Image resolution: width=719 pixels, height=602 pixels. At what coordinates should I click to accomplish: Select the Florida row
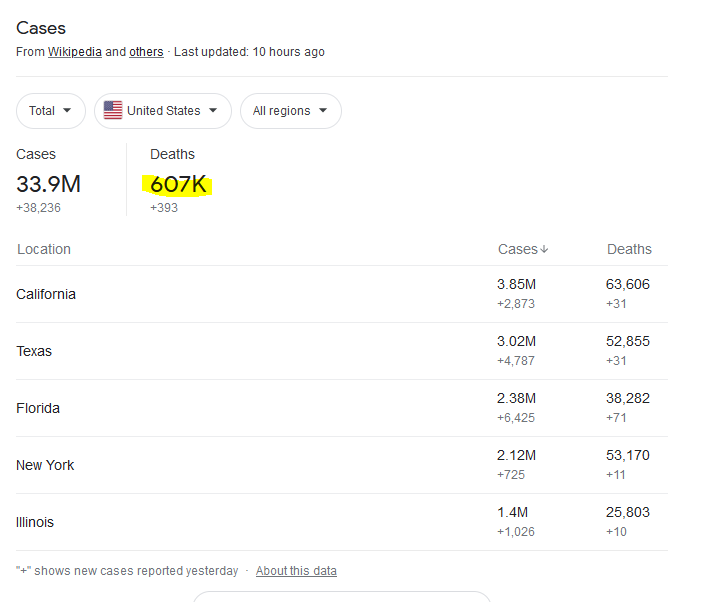coord(342,408)
